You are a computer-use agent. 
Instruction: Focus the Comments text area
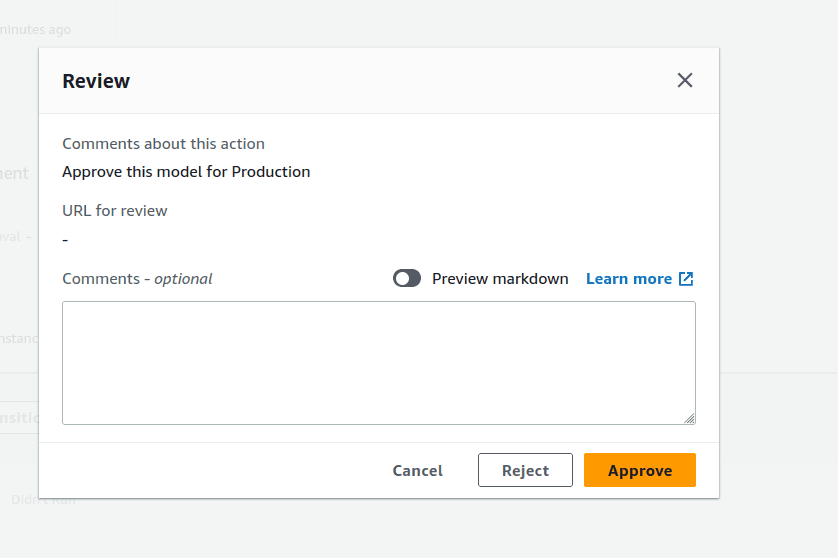[x=378, y=362]
